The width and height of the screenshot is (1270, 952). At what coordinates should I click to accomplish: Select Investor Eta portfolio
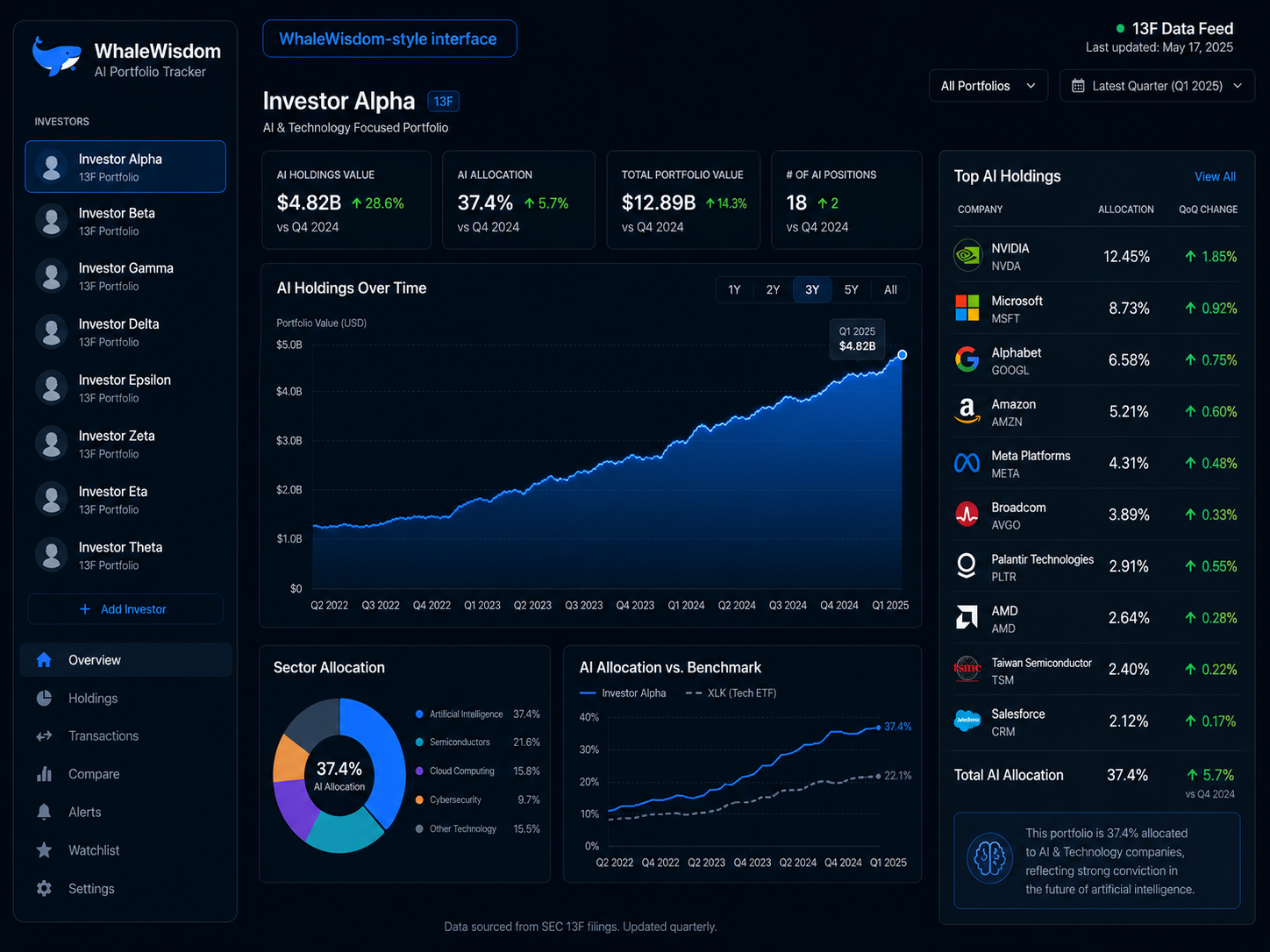(x=125, y=500)
